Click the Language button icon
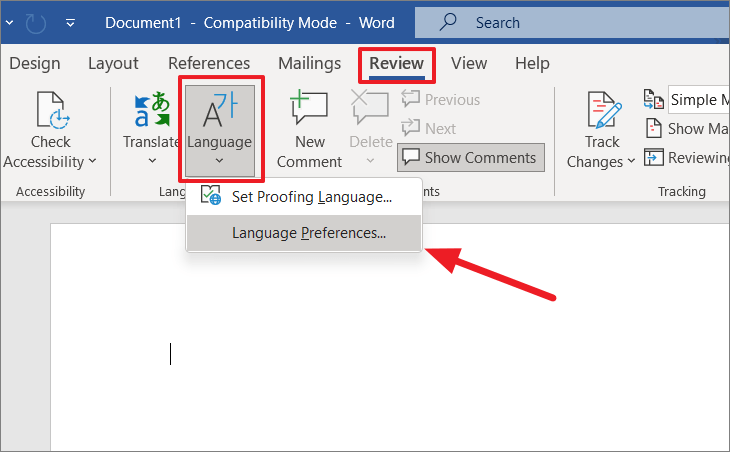Viewport: 730px width, 452px height. coord(220,110)
